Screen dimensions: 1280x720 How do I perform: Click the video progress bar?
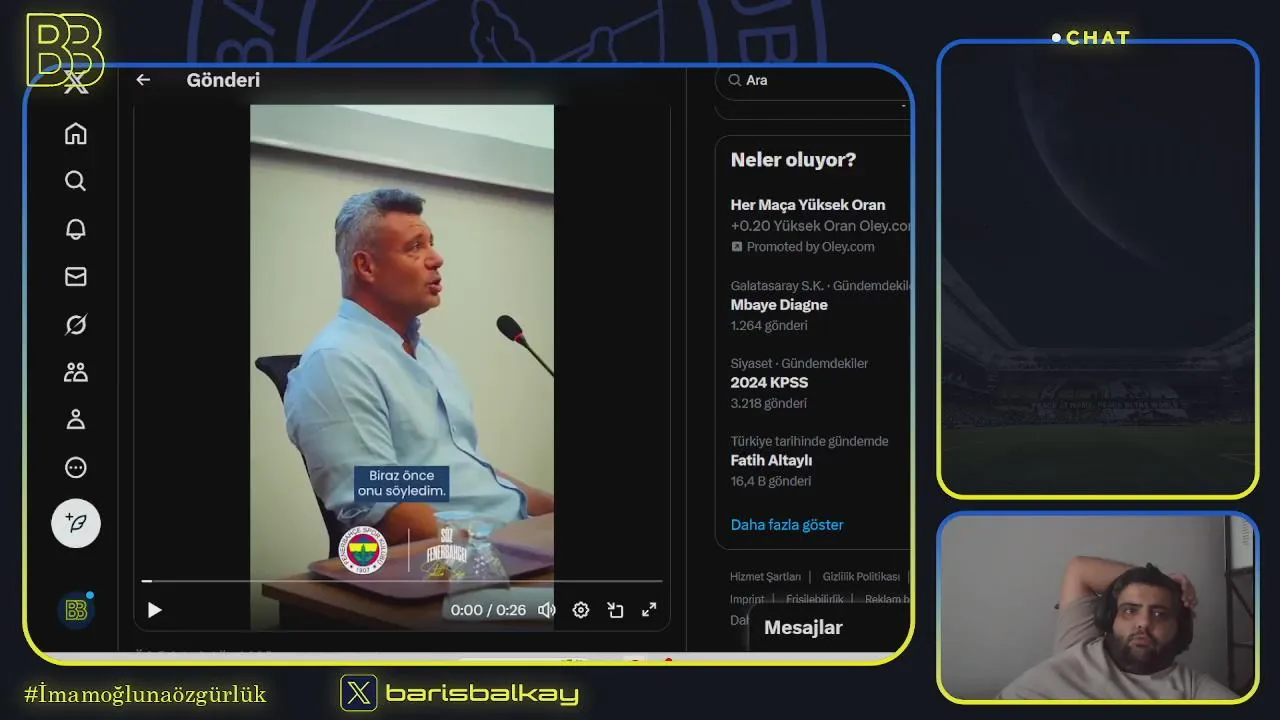click(x=402, y=581)
